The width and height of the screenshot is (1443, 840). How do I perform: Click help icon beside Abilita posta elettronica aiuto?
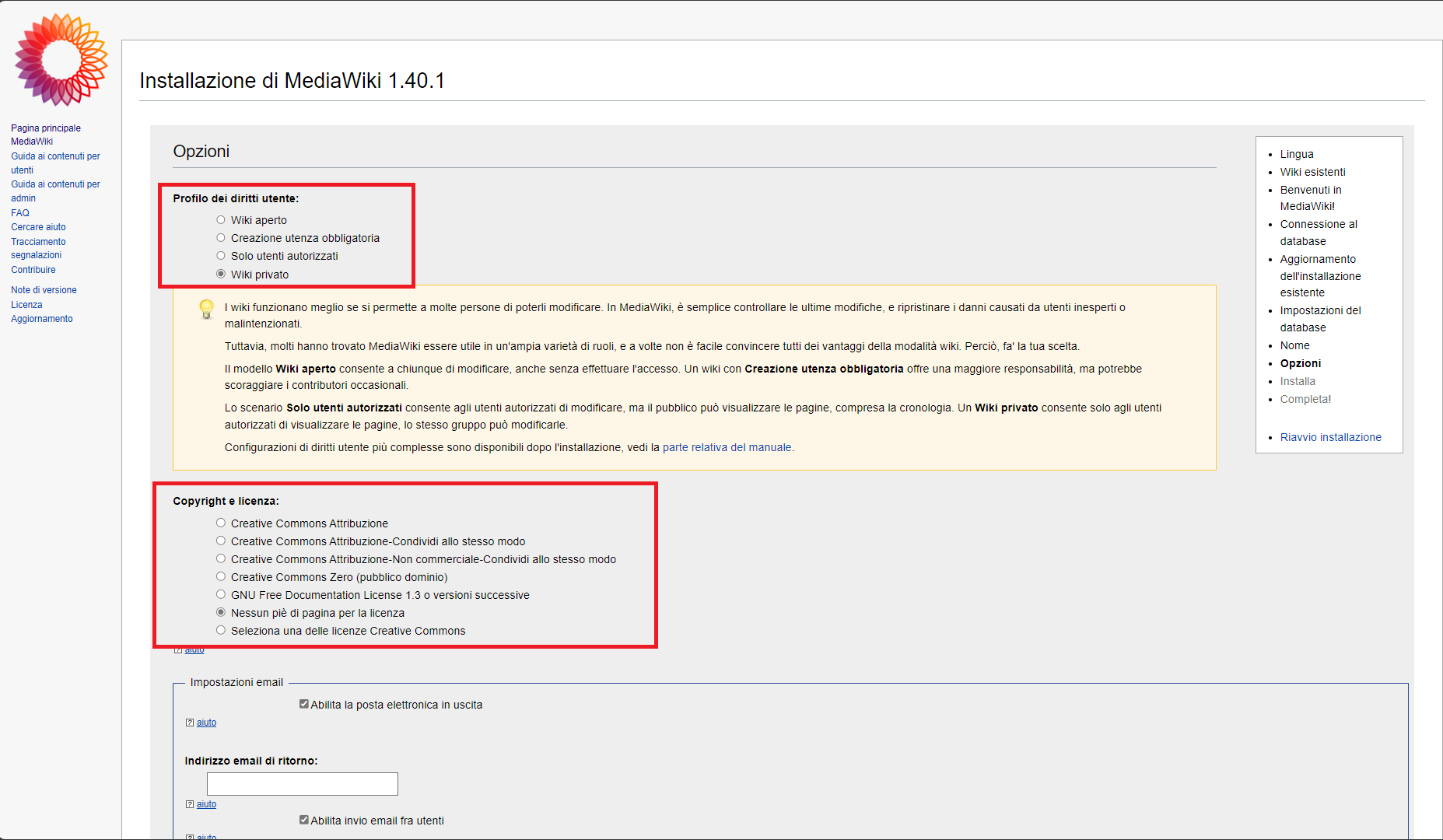(190, 723)
